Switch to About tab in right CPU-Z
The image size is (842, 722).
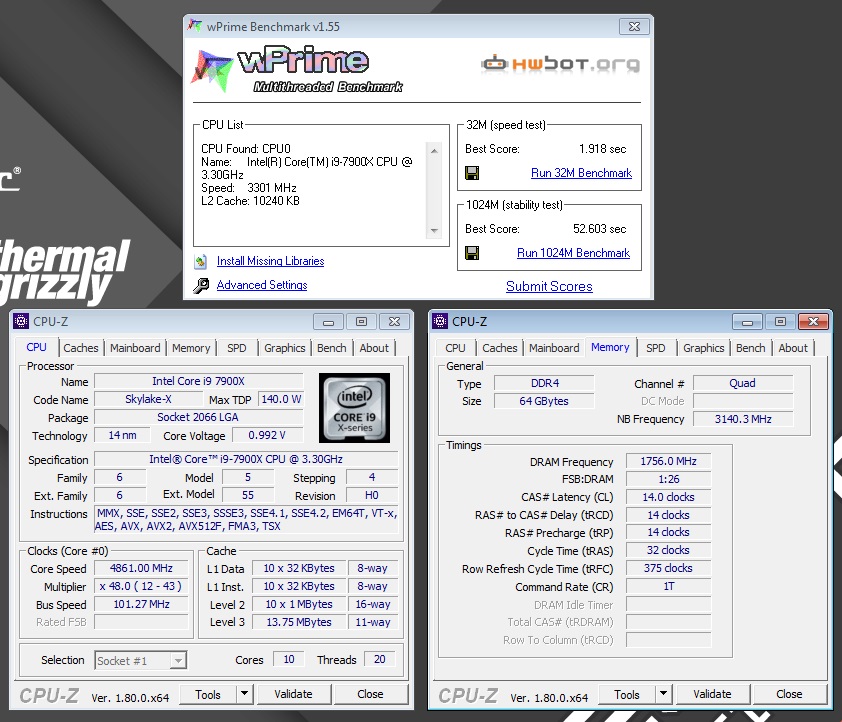pos(793,348)
